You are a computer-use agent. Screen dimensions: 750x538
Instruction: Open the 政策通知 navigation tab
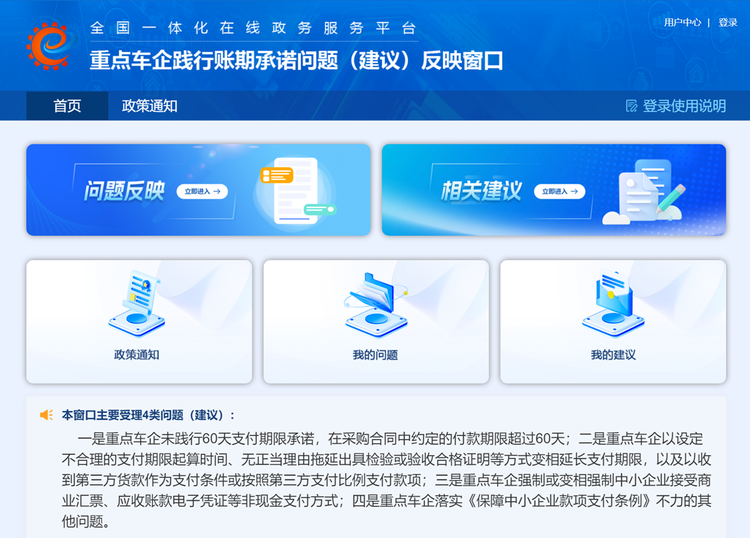pyautogui.click(x=150, y=106)
